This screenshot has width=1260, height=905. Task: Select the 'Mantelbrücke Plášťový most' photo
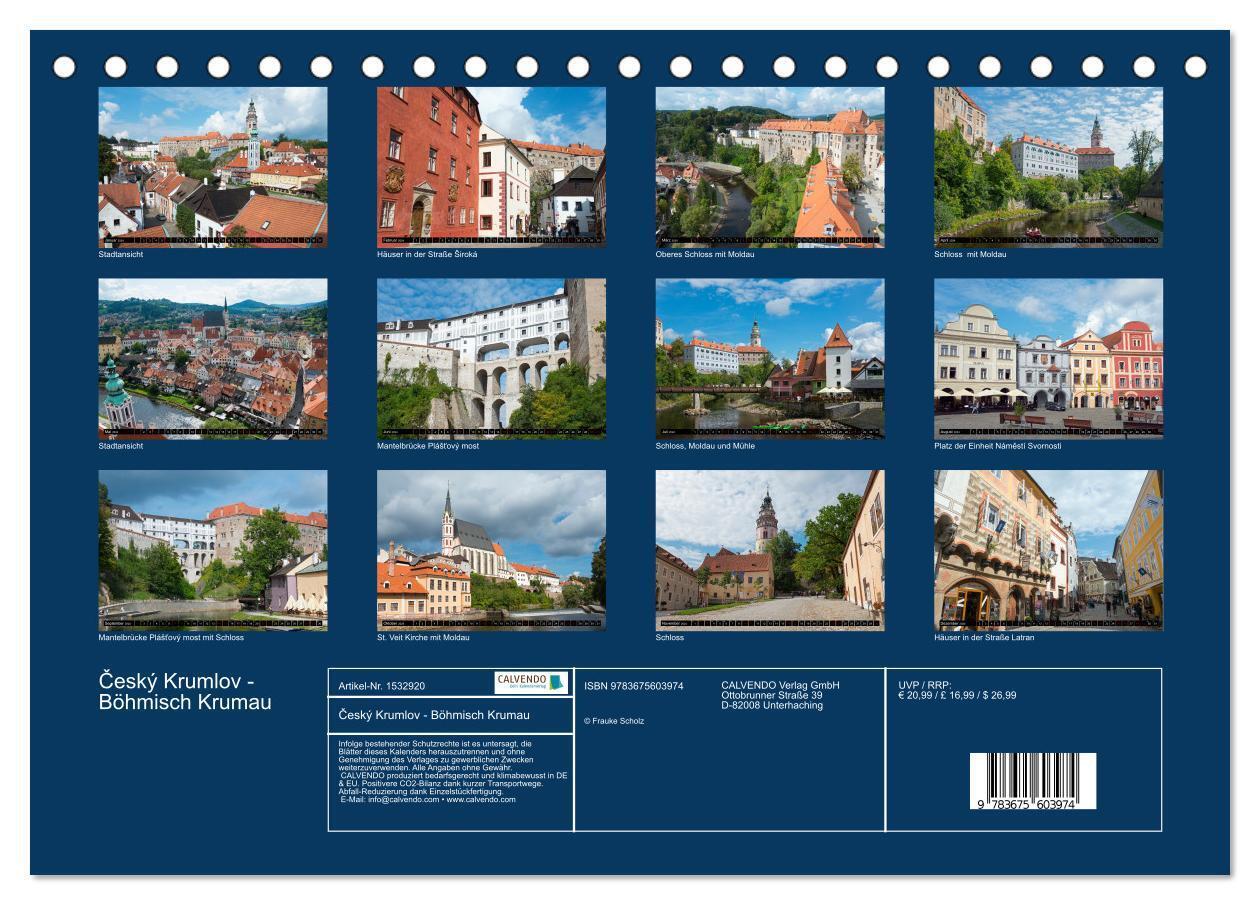click(x=491, y=358)
